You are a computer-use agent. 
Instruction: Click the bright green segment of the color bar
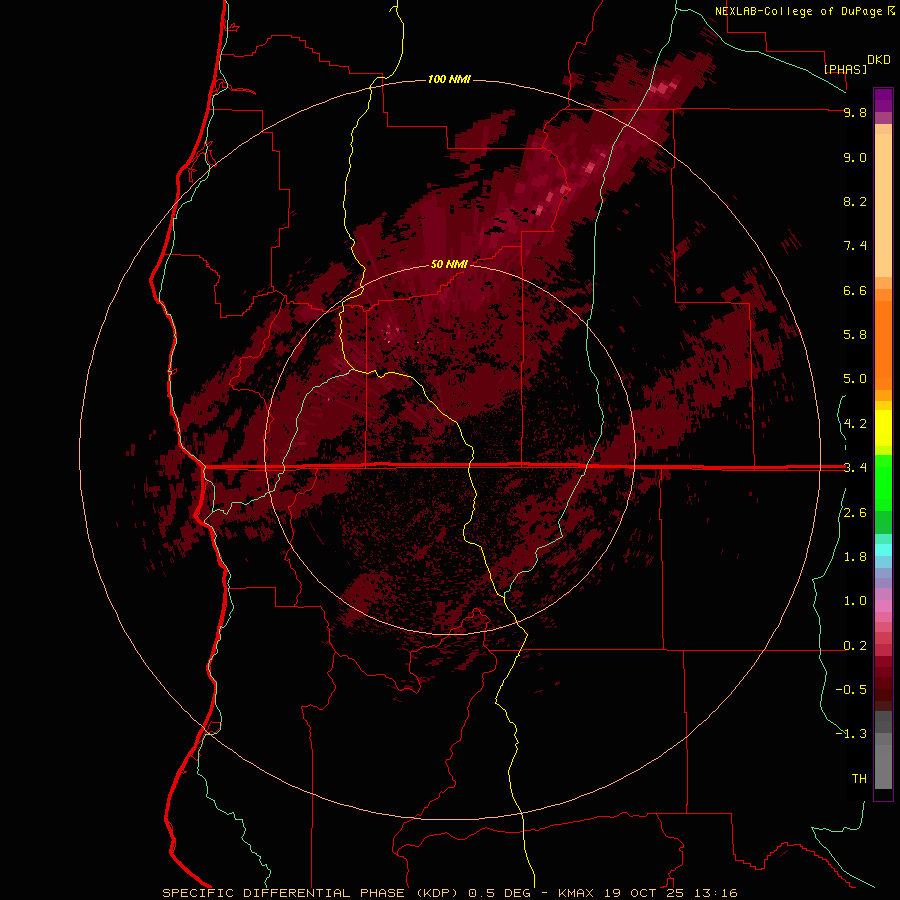click(x=883, y=482)
